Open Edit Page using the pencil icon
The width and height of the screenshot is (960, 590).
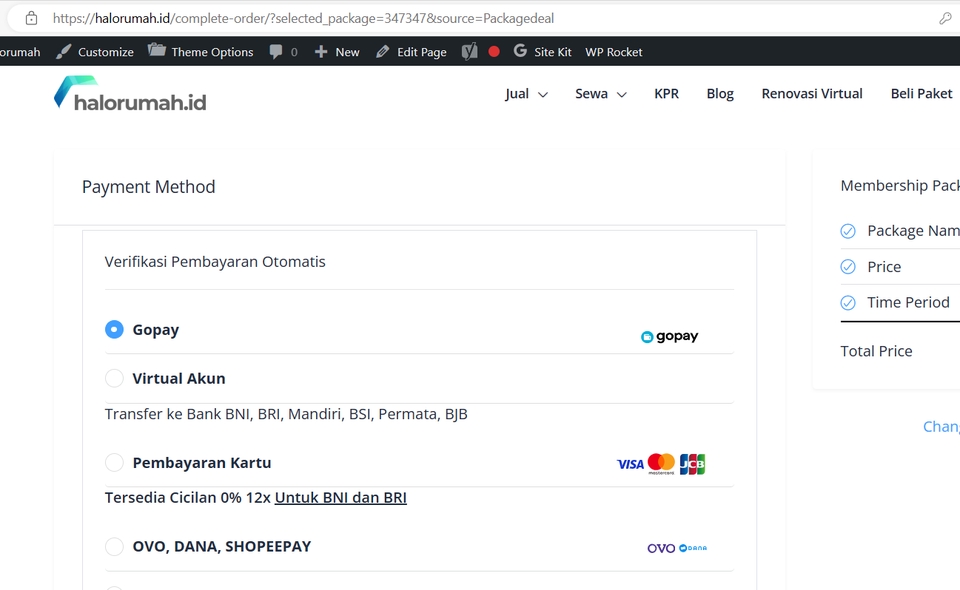coord(381,51)
